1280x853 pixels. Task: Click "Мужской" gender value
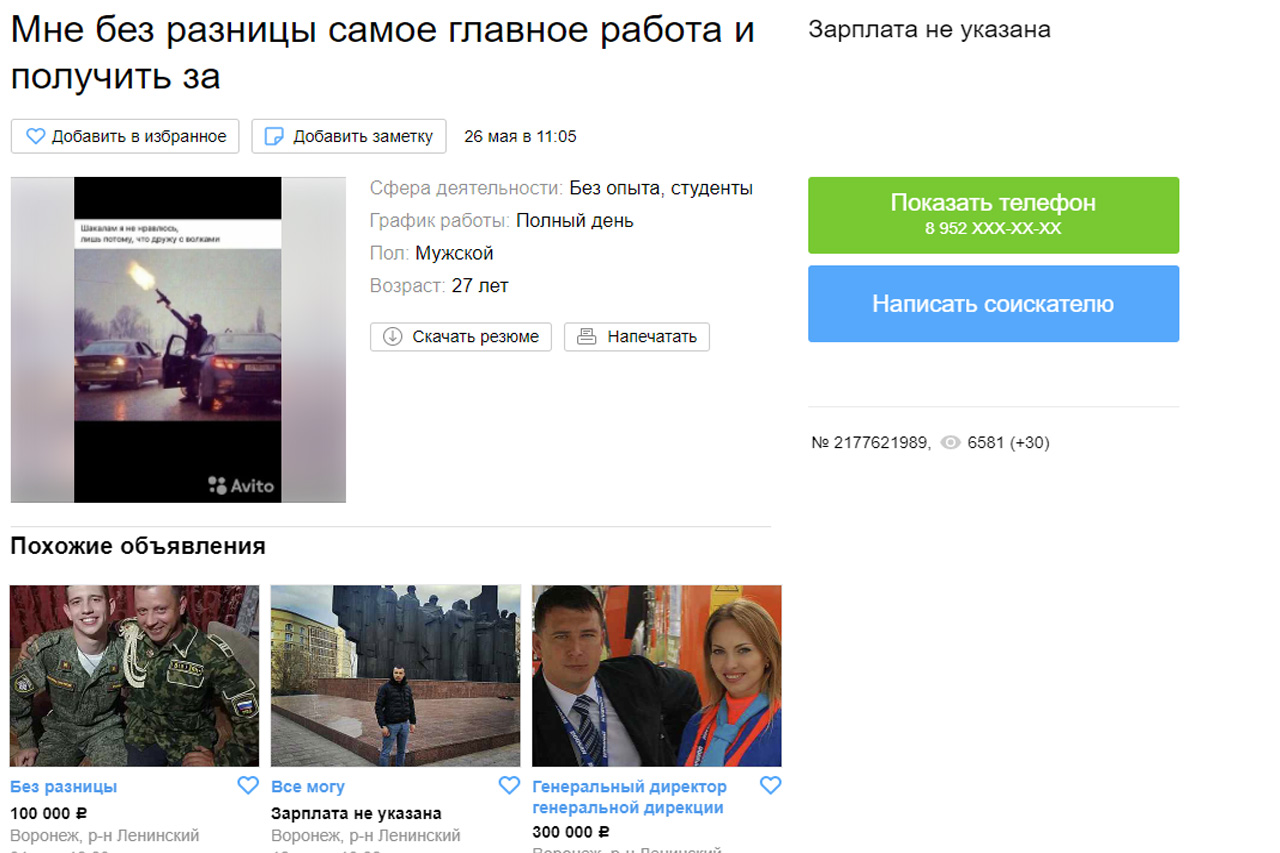454,253
